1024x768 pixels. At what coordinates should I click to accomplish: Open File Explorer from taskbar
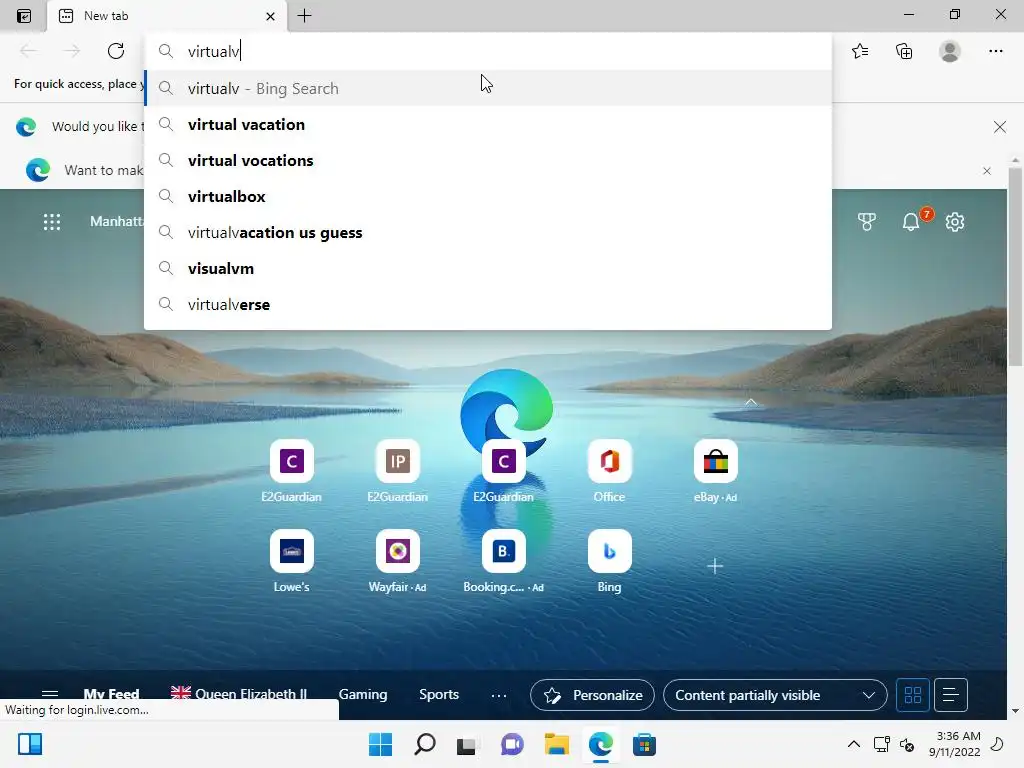(556, 744)
